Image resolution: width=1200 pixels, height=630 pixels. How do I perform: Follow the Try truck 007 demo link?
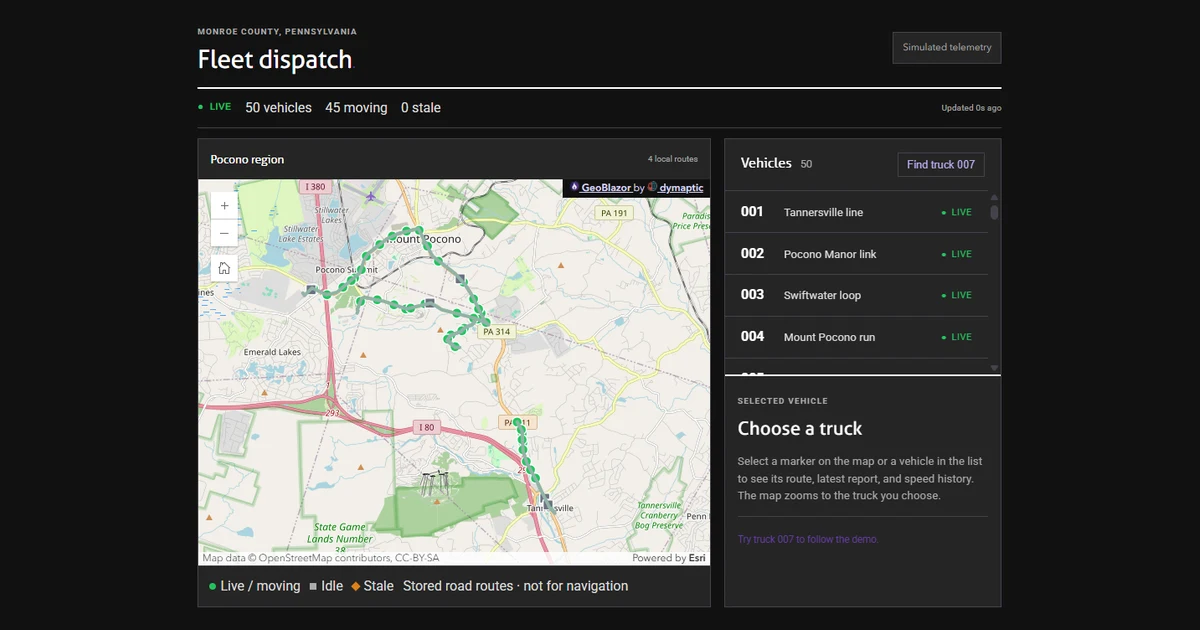pyautogui.click(x=808, y=539)
